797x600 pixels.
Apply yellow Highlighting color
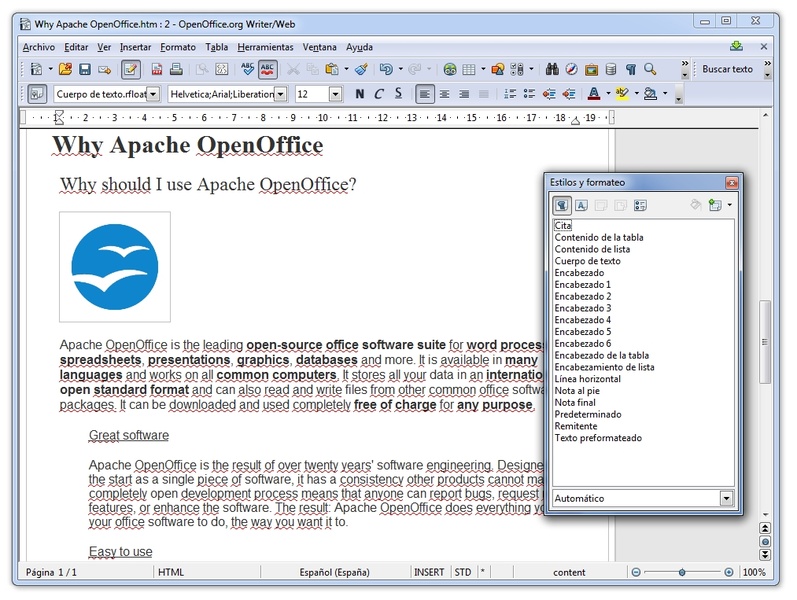pyautogui.click(x=622, y=94)
